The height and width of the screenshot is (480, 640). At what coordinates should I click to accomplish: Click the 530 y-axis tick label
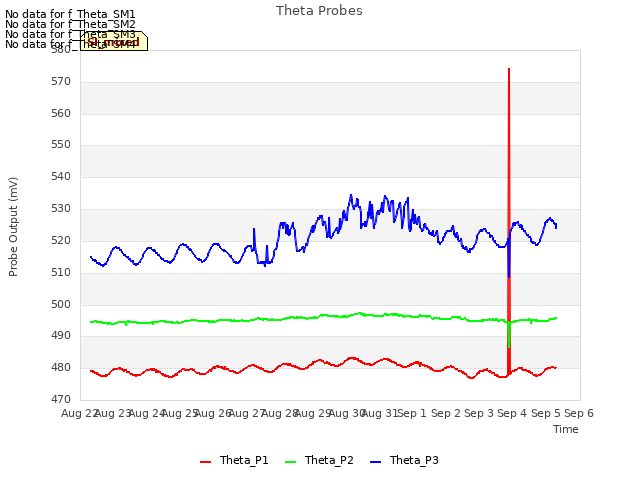pyautogui.click(x=61, y=209)
